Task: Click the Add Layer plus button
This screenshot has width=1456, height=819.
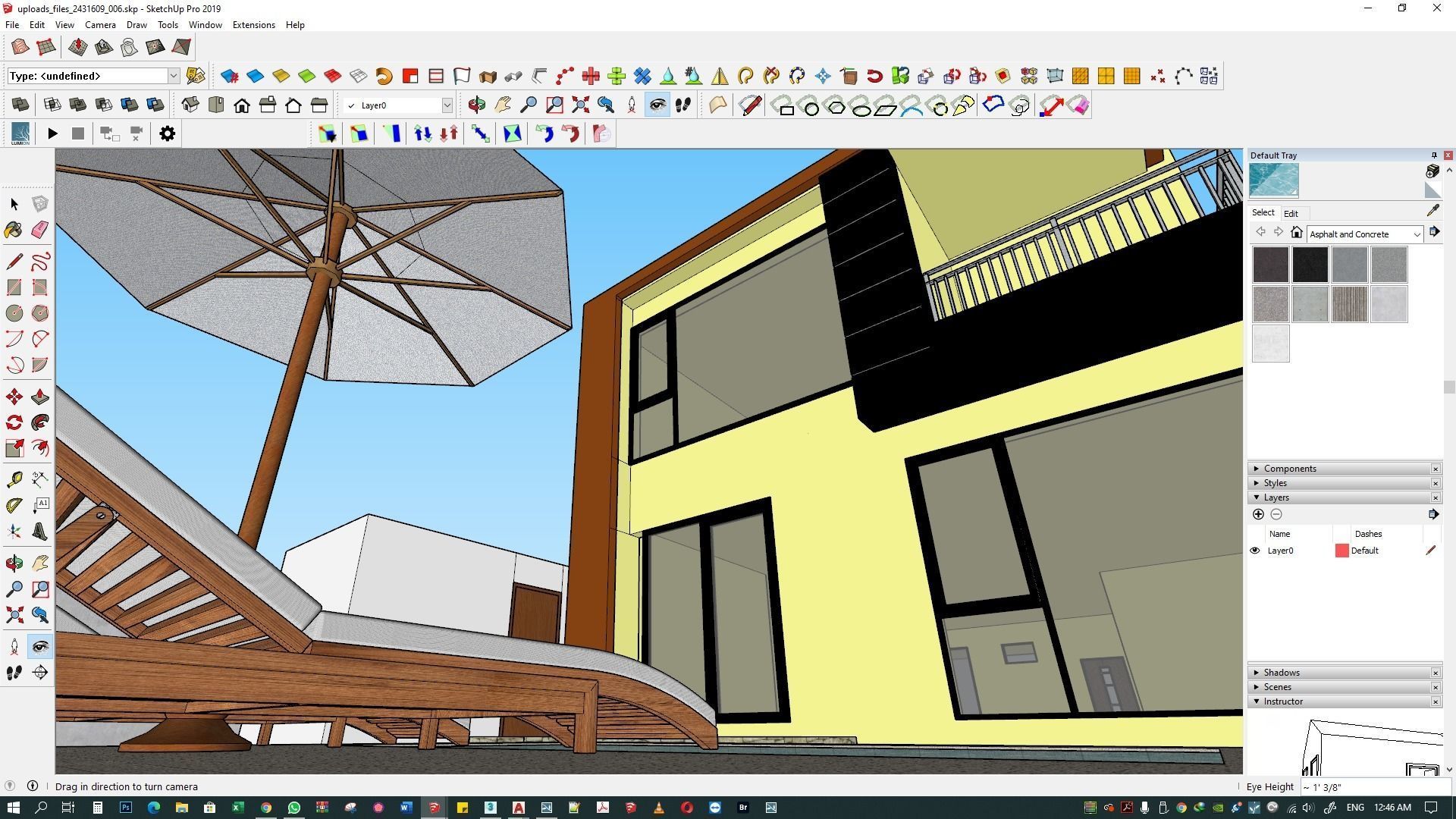Action: point(1258,514)
